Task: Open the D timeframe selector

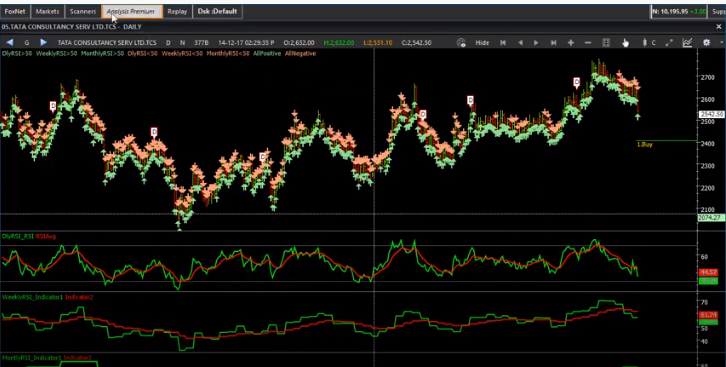Action: tap(169, 43)
